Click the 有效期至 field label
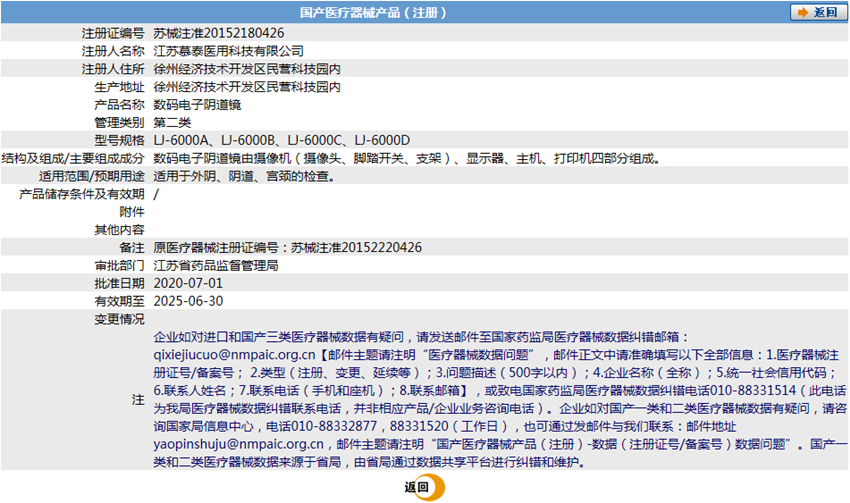This screenshot has height=503, width=850. point(119,301)
